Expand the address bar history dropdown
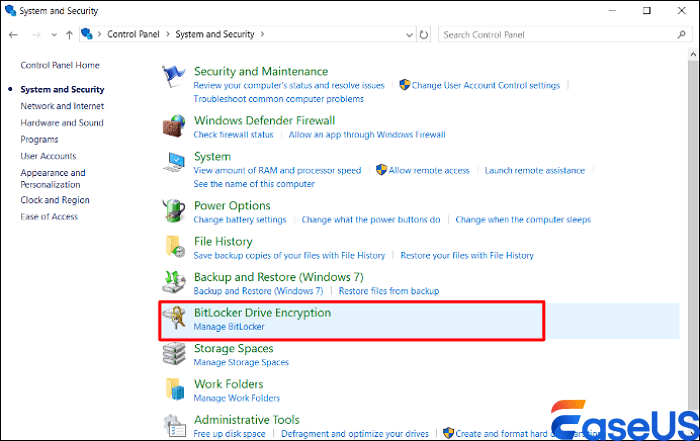This screenshot has width=700, height=441. (409, 35)
